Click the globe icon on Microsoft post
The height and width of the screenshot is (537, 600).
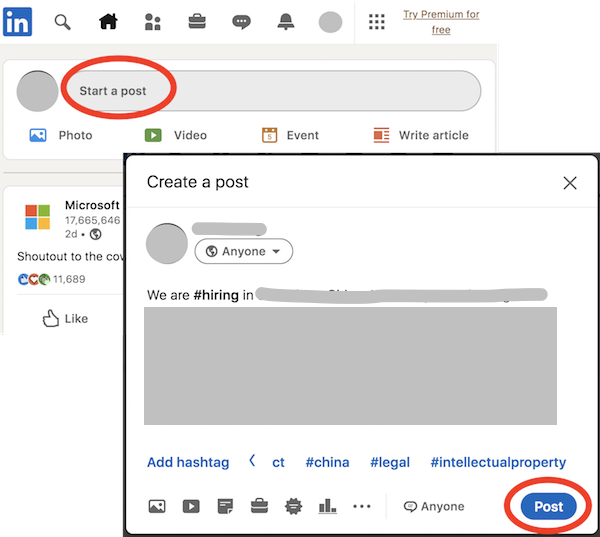click(95, 234)
